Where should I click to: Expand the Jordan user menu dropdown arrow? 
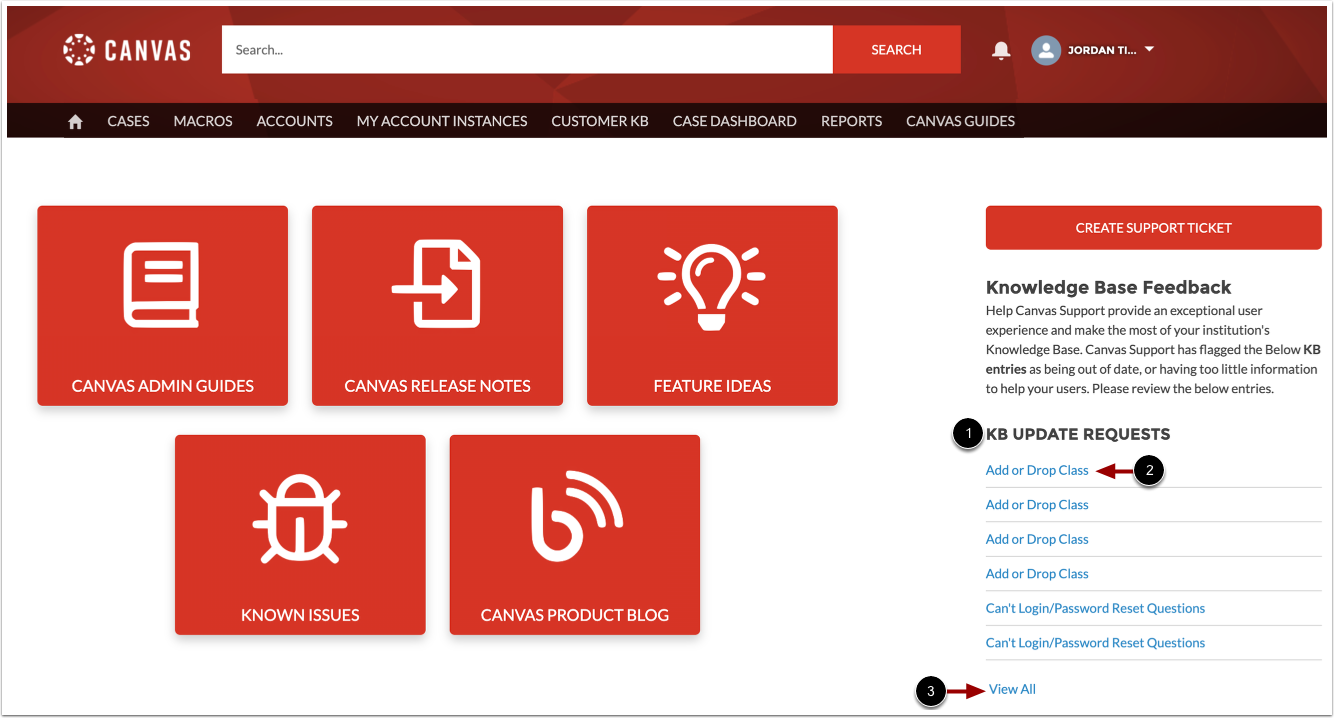coord(1149,49)
